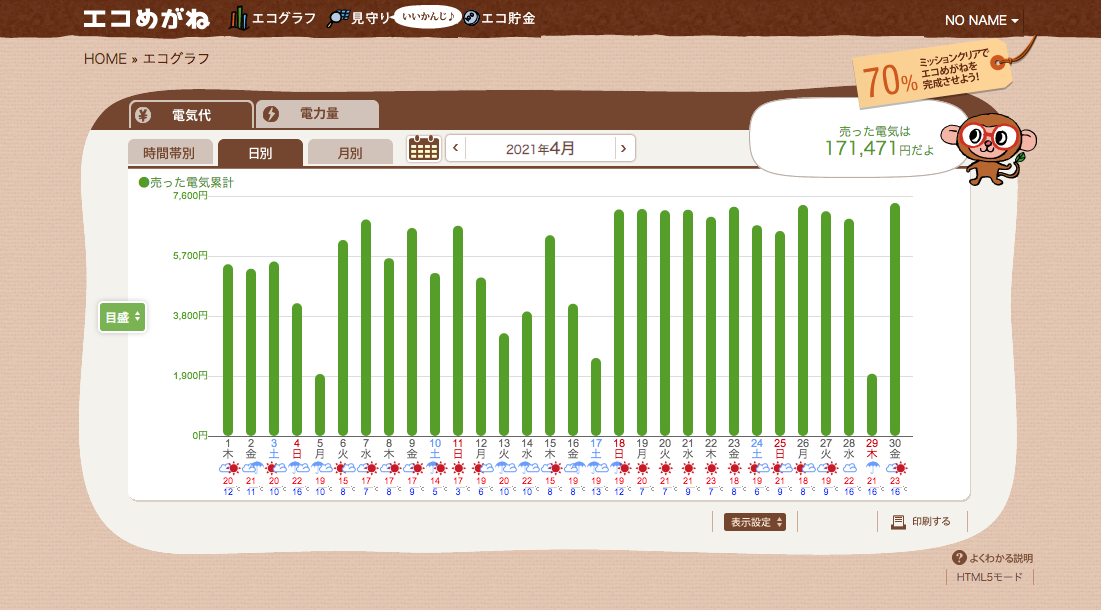Open the 目盛 scale dropdown
Image resolution: width=1101 pixels, height=610 pixels.
(122, 317)
